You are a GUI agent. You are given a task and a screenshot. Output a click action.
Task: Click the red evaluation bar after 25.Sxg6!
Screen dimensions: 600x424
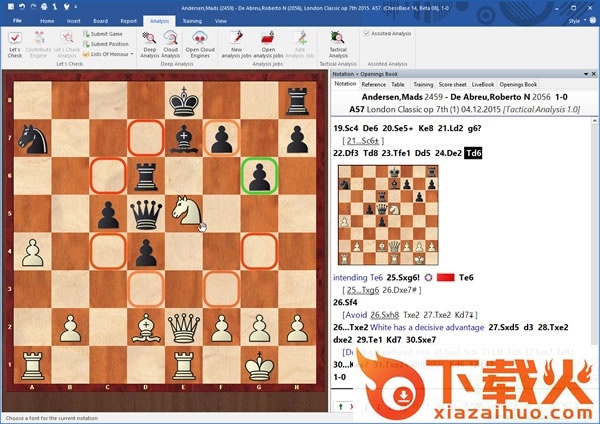(x=445, y=277)
